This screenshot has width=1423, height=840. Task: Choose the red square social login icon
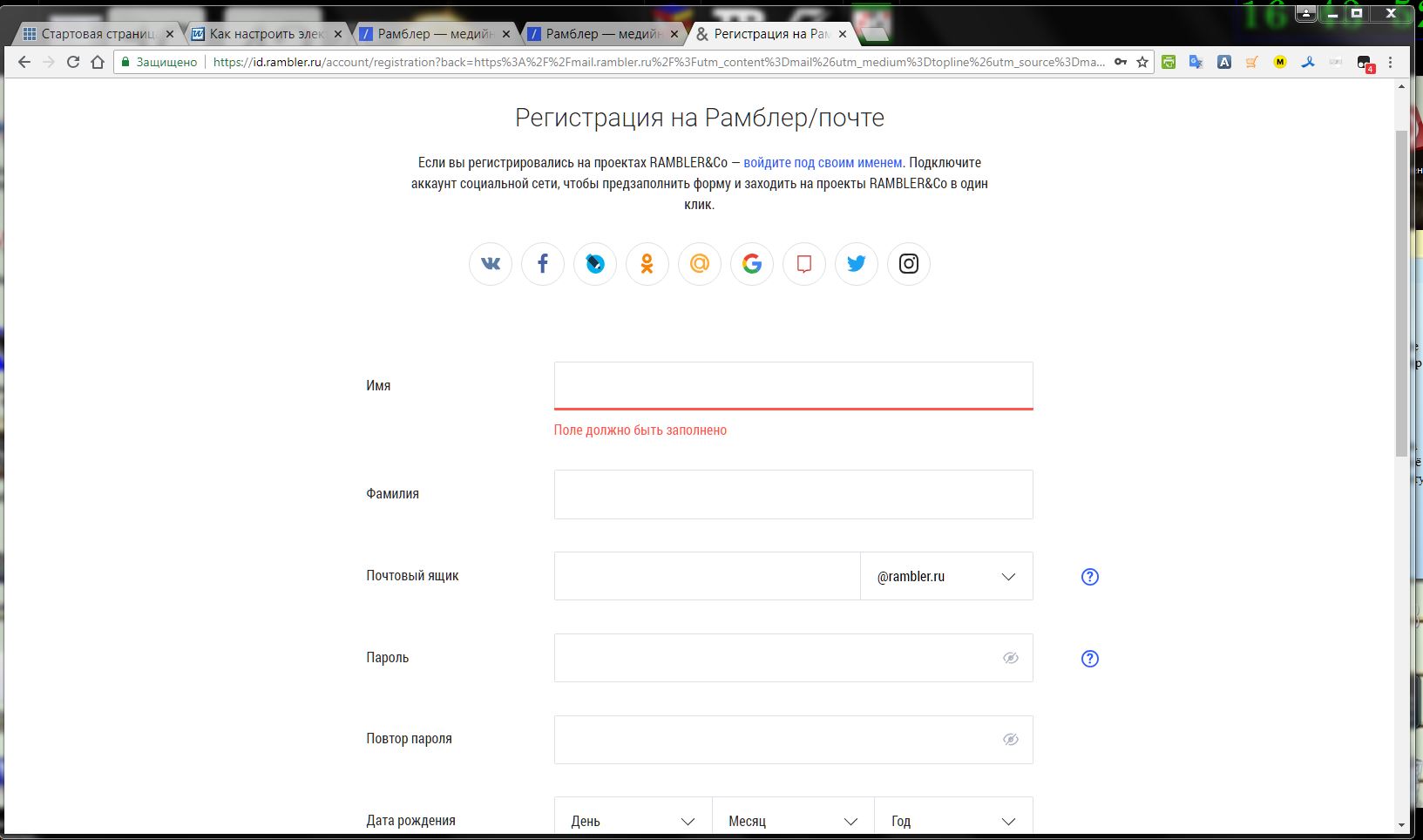point(804,264)
